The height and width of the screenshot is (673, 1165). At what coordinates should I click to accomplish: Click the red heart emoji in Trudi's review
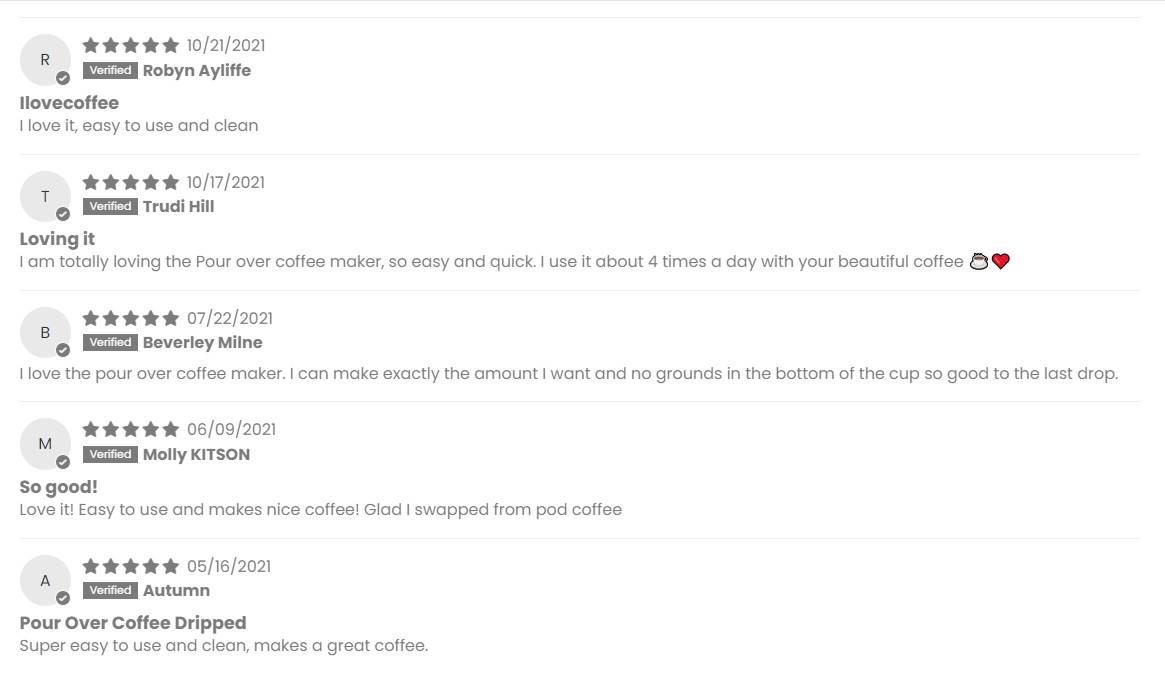[1001, 262]
